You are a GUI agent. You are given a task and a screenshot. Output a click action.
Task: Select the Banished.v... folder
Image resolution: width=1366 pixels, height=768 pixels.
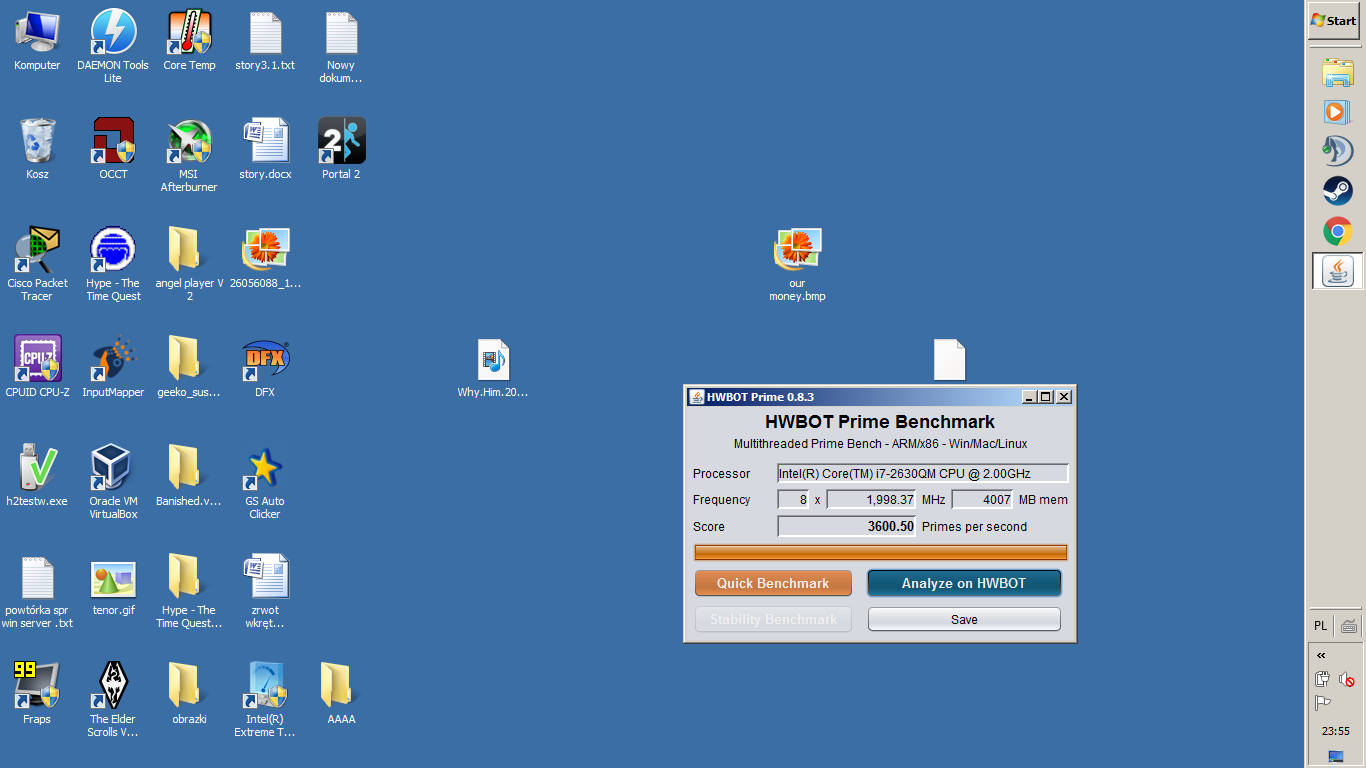coord(189,476)
